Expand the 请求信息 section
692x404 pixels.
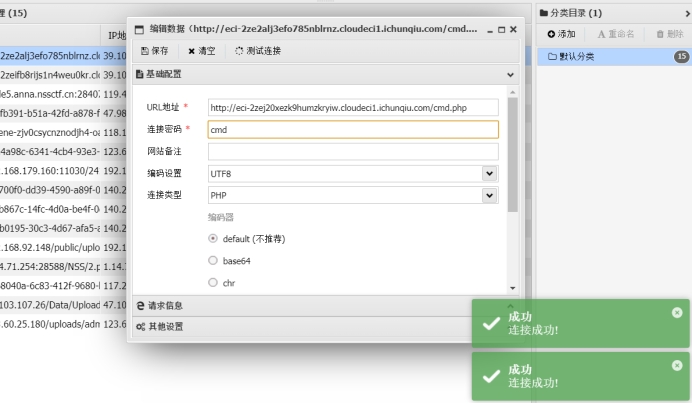326,306
